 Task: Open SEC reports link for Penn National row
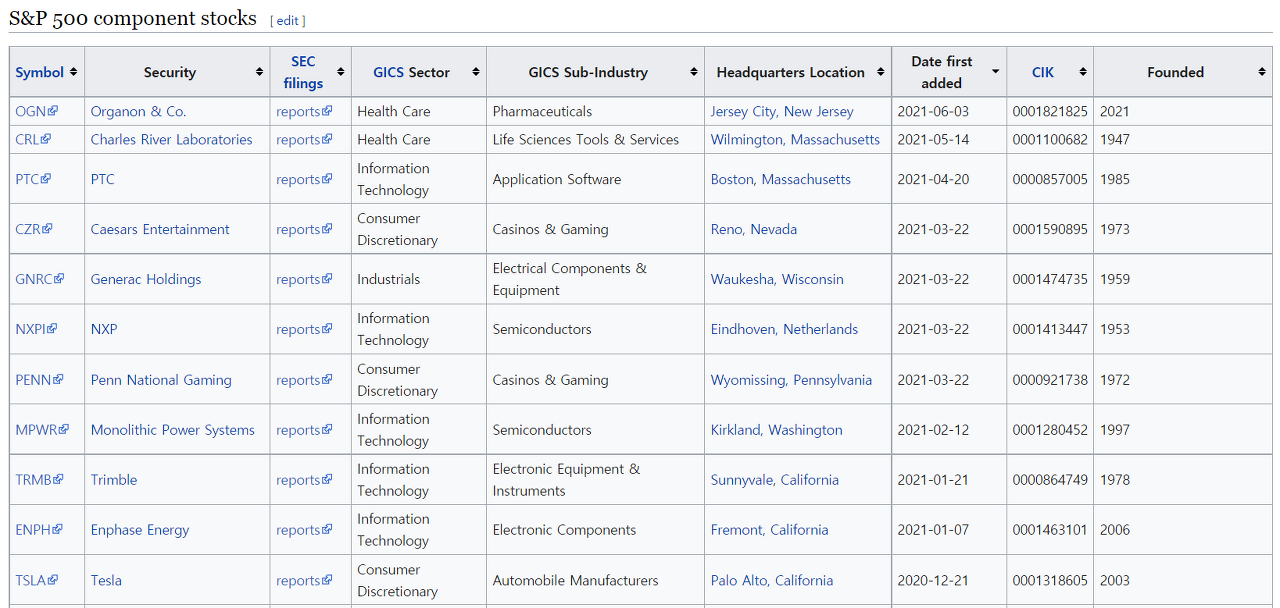click(304, 380)
